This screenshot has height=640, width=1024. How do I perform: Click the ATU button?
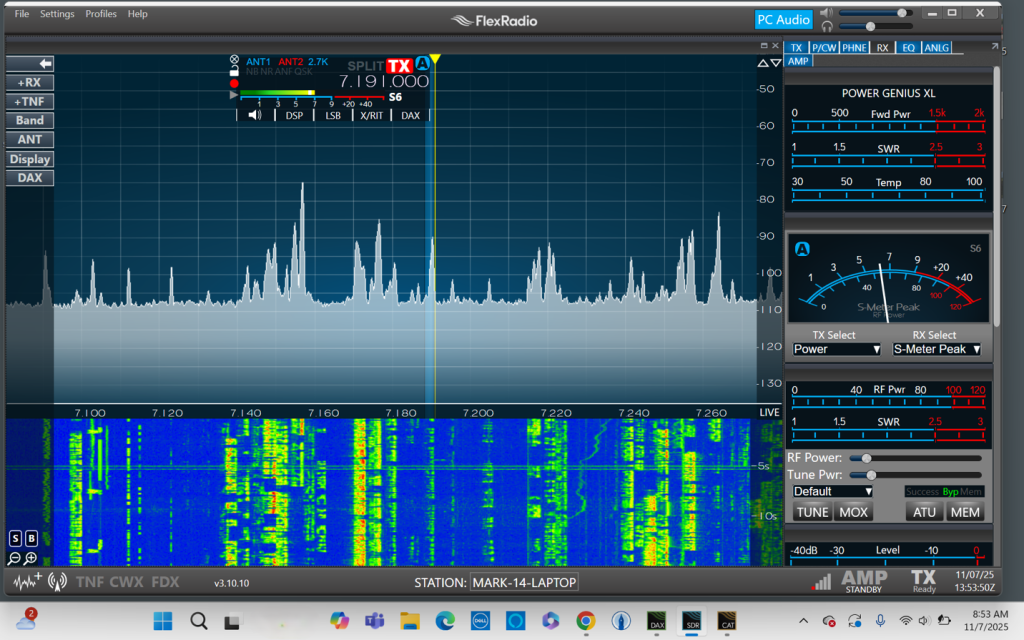923,511
